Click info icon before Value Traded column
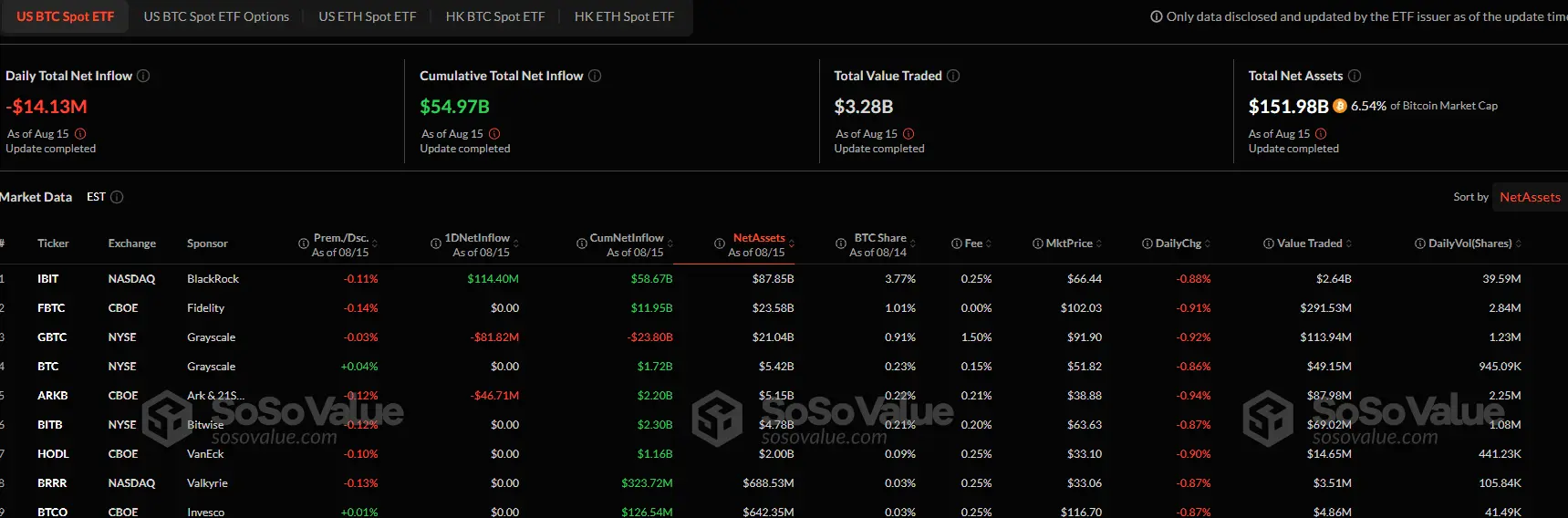The image size is (1568, 518). 1269,243
